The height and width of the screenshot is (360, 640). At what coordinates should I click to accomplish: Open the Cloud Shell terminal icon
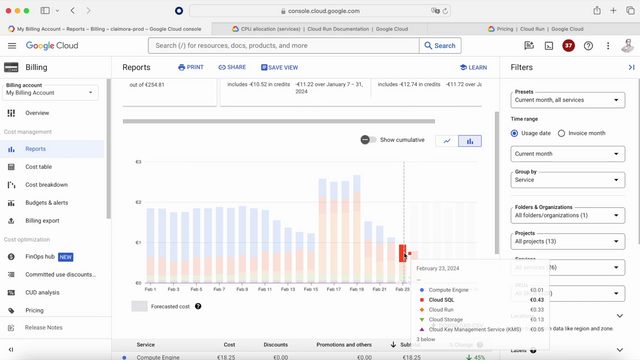coord(549,46)
